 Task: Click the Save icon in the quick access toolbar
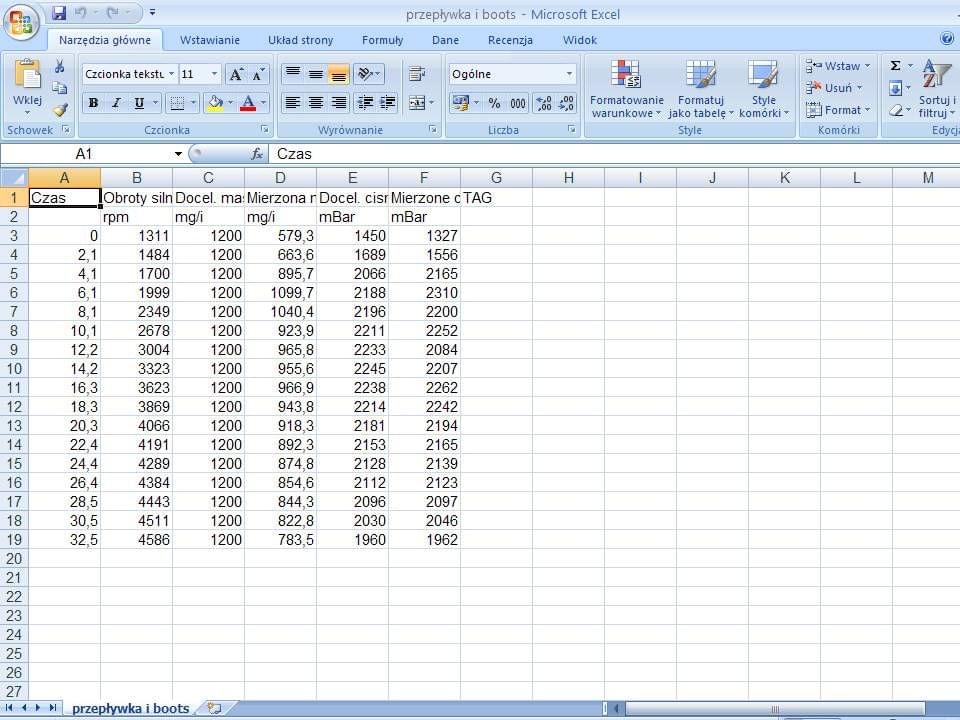[x=59, y=13]
